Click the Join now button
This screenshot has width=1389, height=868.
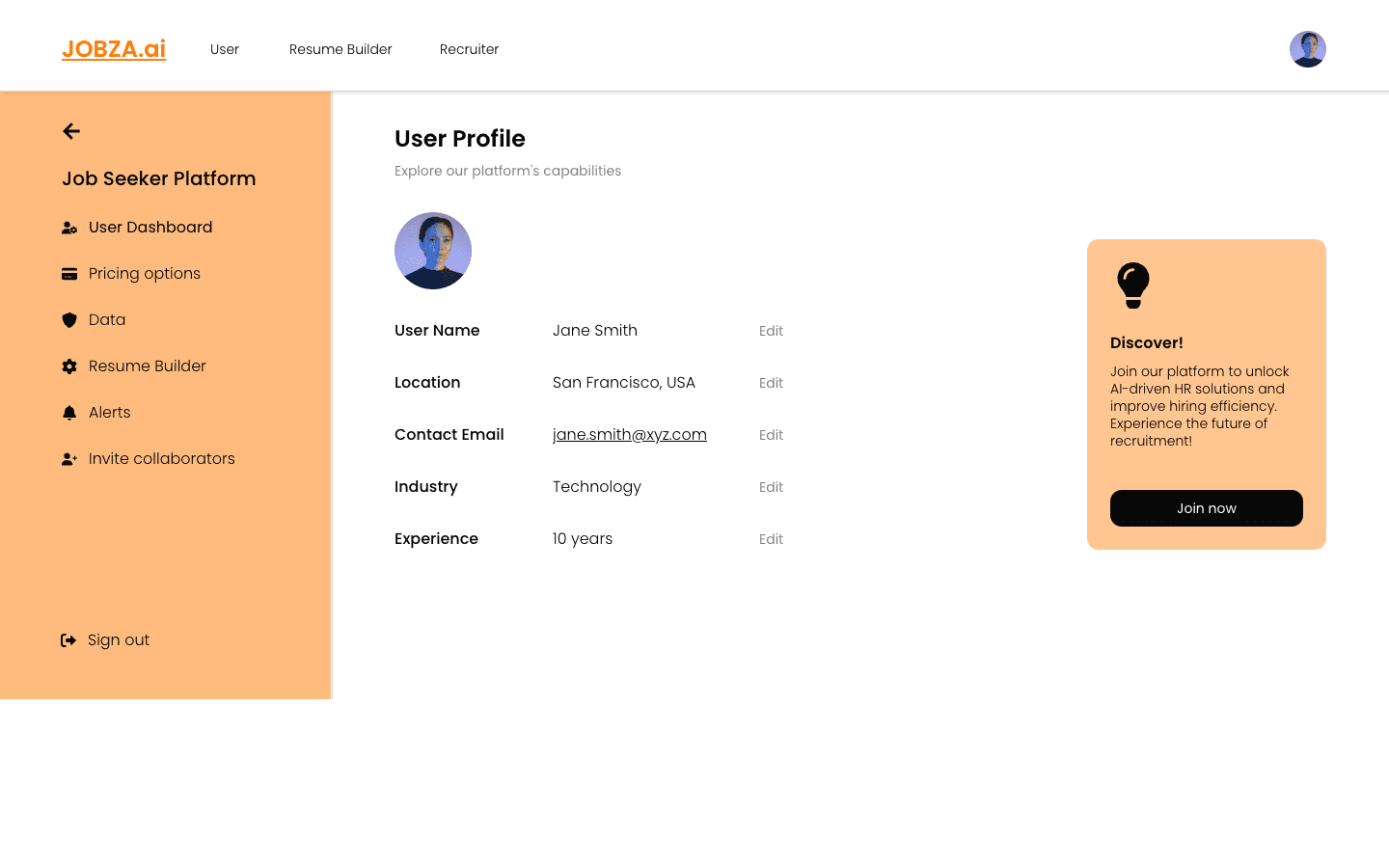(1207, 508)
